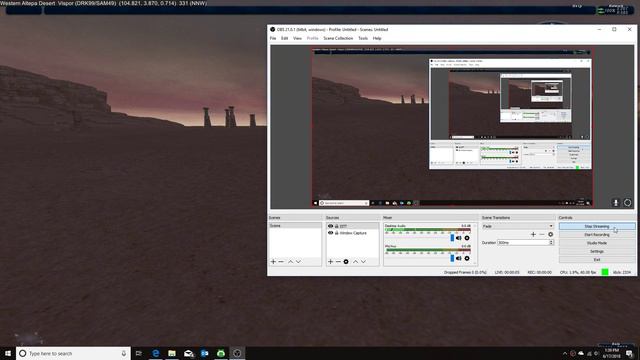Remove the selected scene with the minus icon

[x=281, y=262]
